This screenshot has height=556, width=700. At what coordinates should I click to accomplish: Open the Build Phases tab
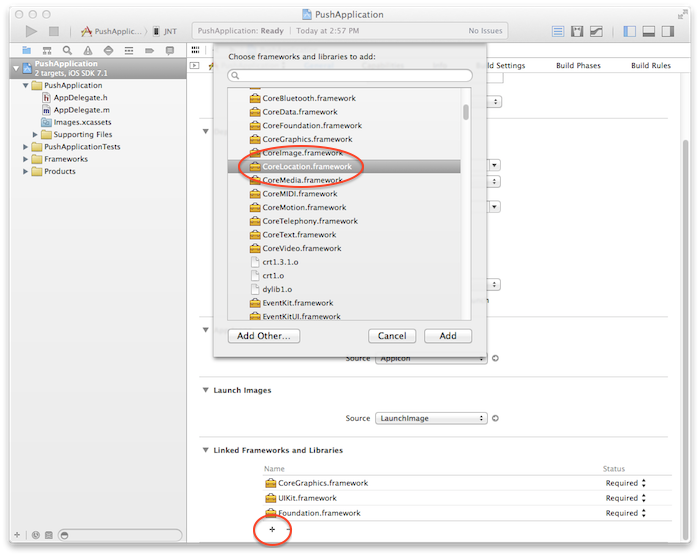click(x=578, y=65)
